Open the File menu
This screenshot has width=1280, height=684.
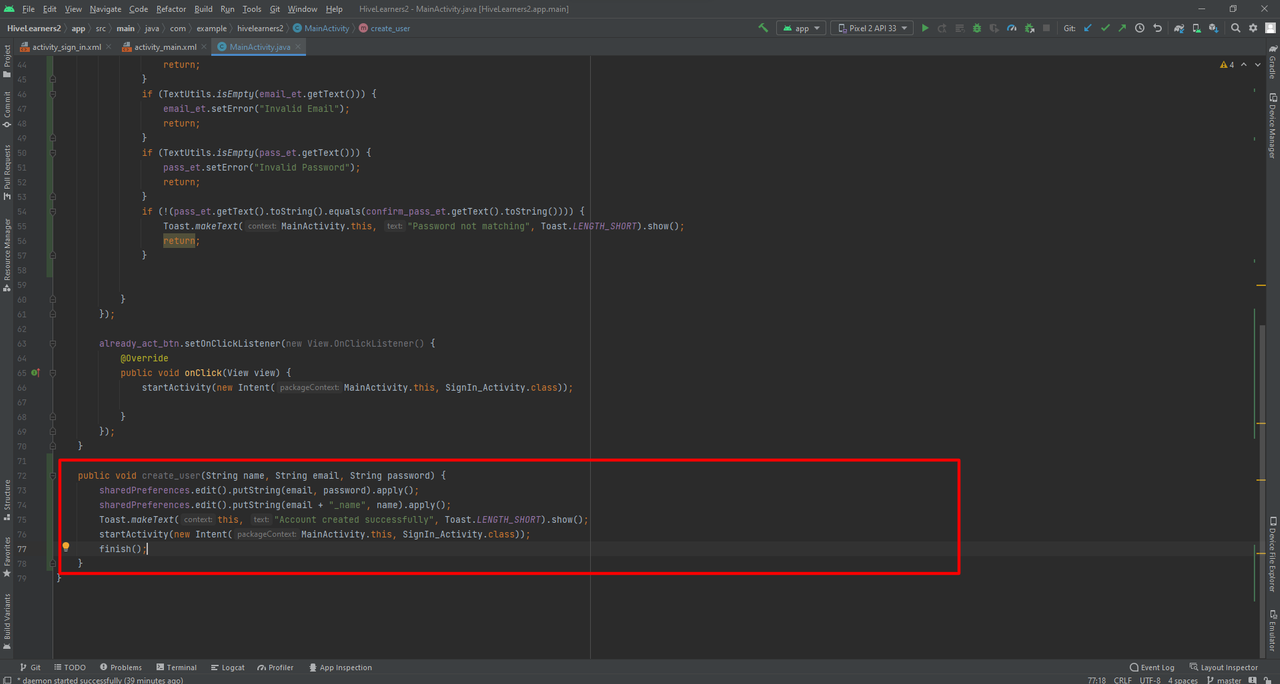28,9
